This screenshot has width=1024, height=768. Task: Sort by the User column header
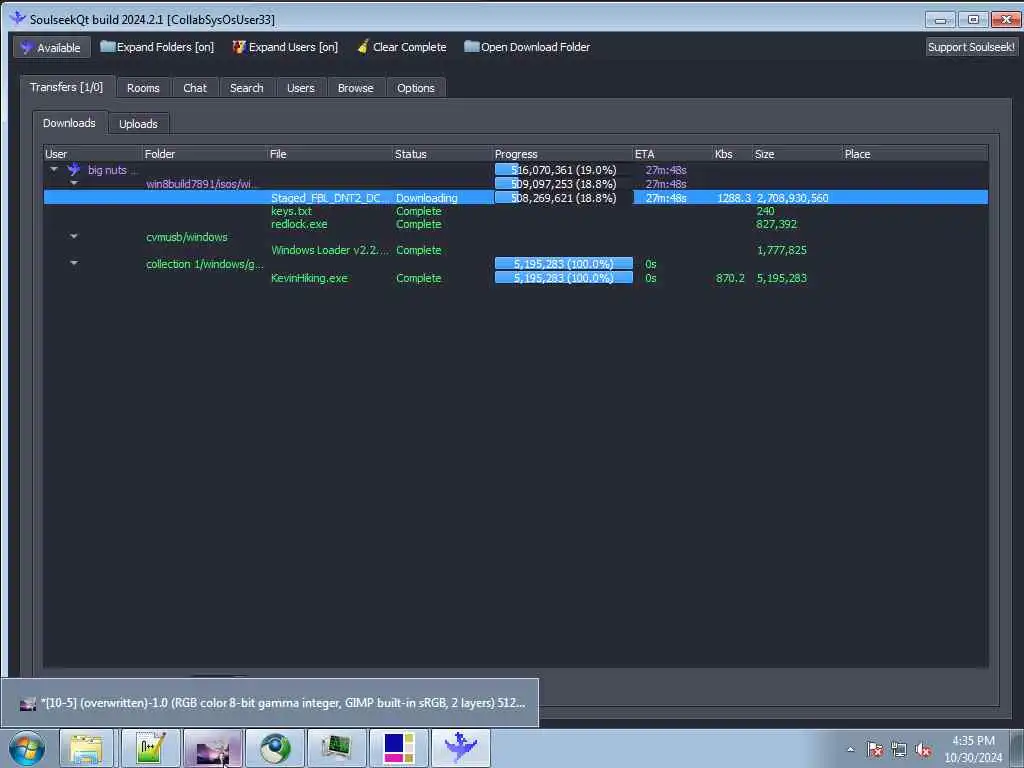[92, 154]
